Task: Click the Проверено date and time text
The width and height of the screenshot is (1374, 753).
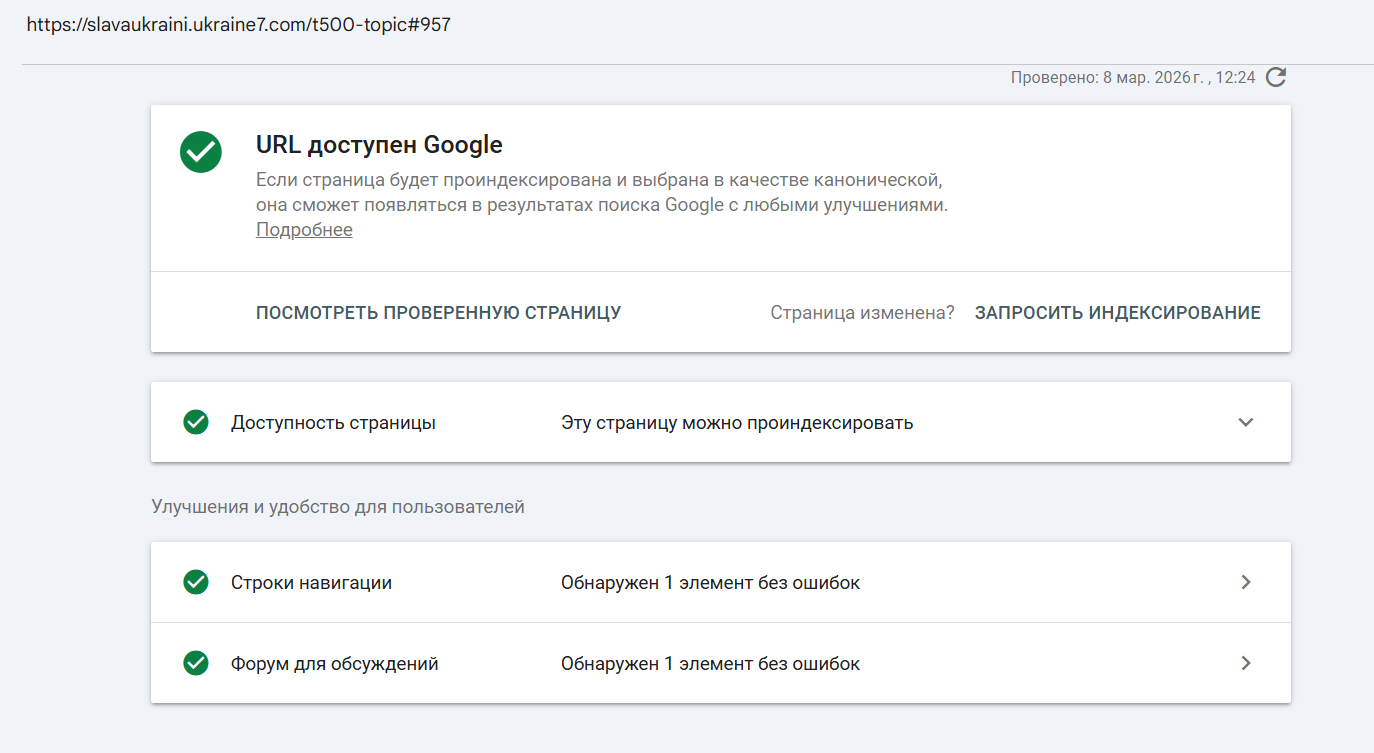Action: (1132, 77)
